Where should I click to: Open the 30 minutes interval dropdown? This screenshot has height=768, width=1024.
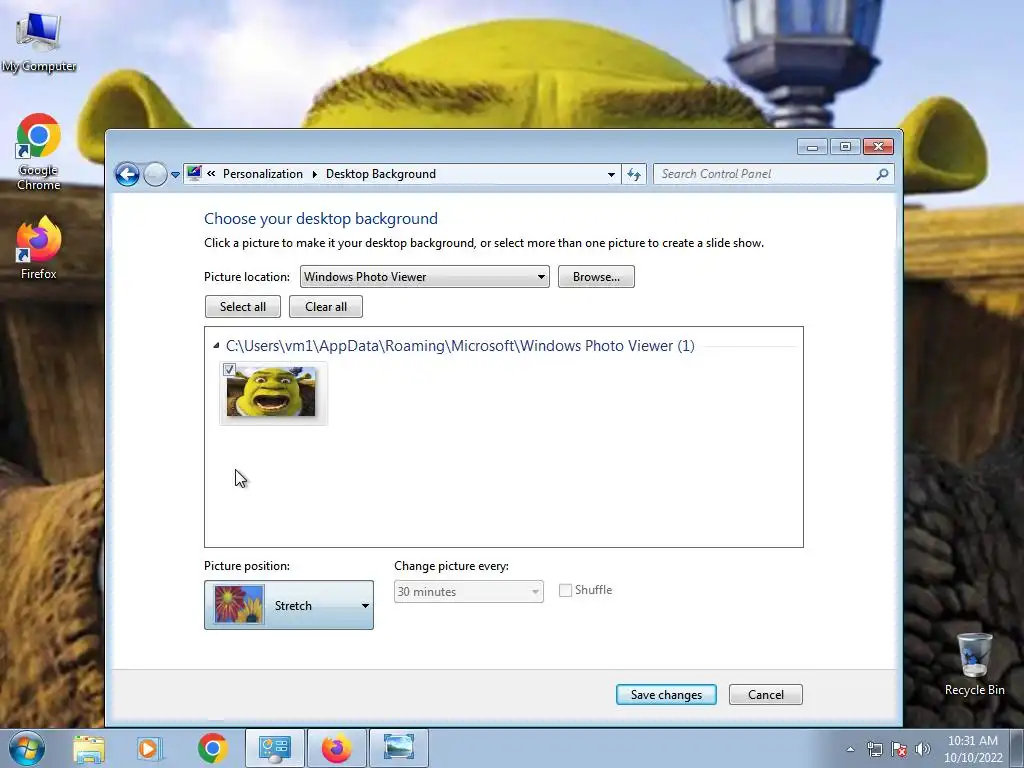(x=468, y=592)
